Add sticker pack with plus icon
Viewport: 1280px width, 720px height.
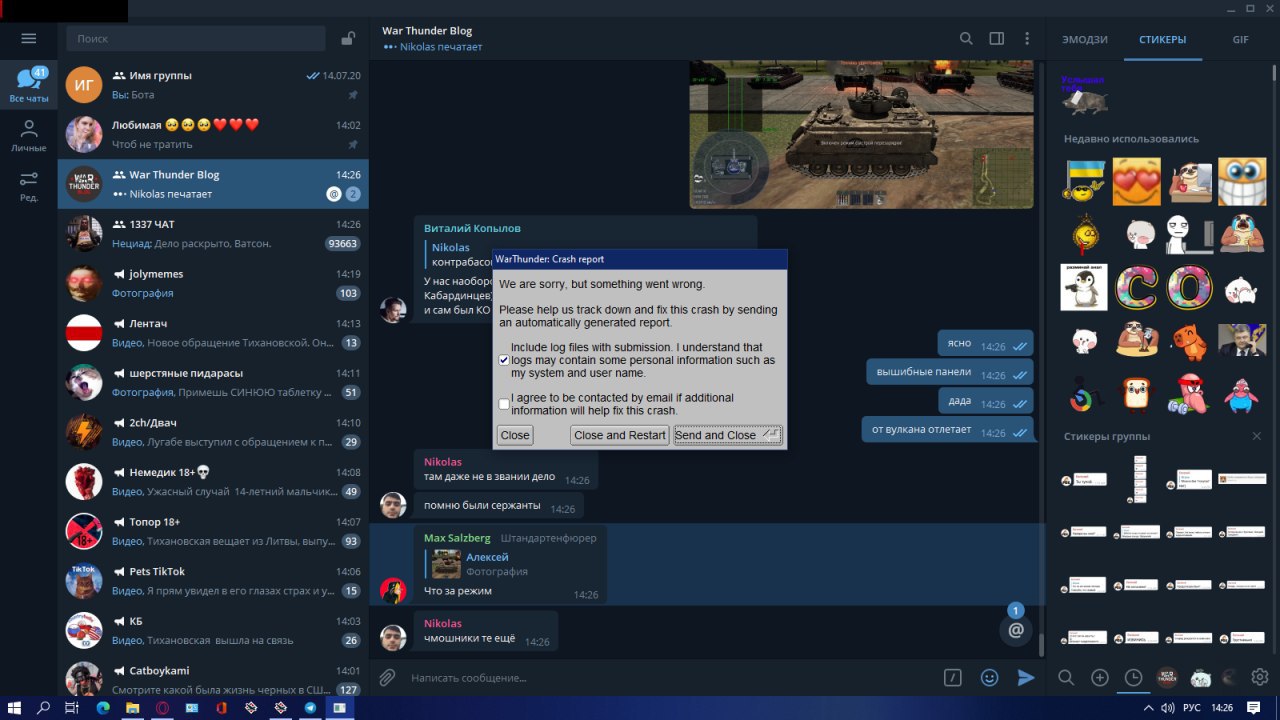click(1100, 677)
